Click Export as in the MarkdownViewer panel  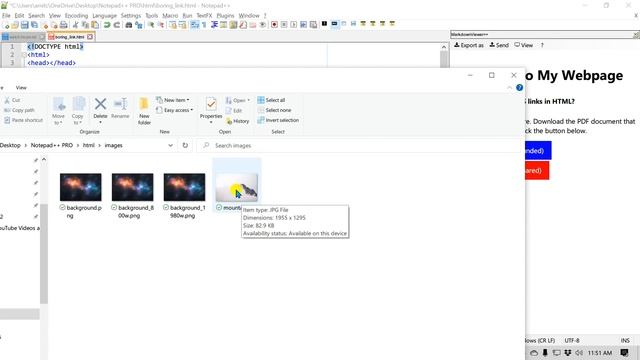469,45
